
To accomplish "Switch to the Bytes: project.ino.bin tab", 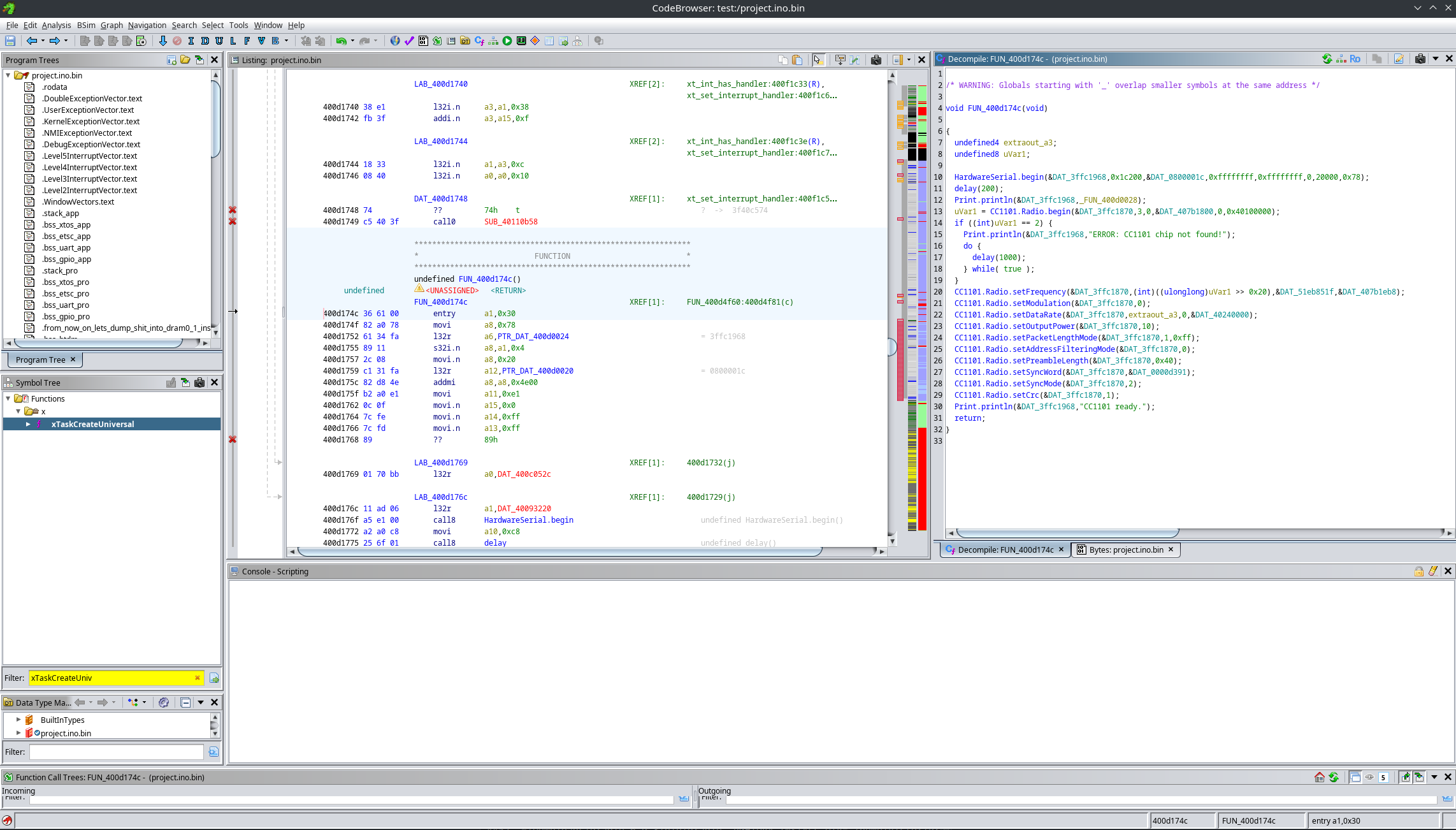I will [x=1125, y=550].
